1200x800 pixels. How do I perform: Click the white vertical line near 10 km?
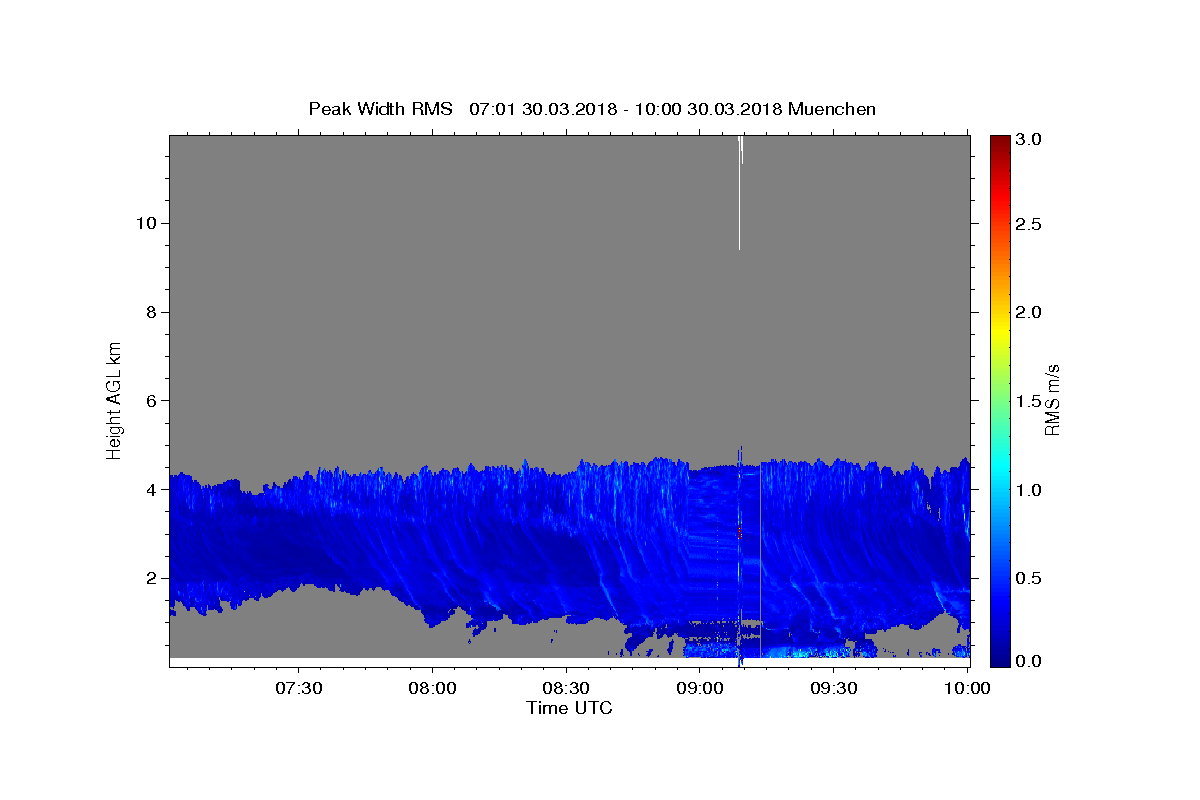(x=740, y=195)
